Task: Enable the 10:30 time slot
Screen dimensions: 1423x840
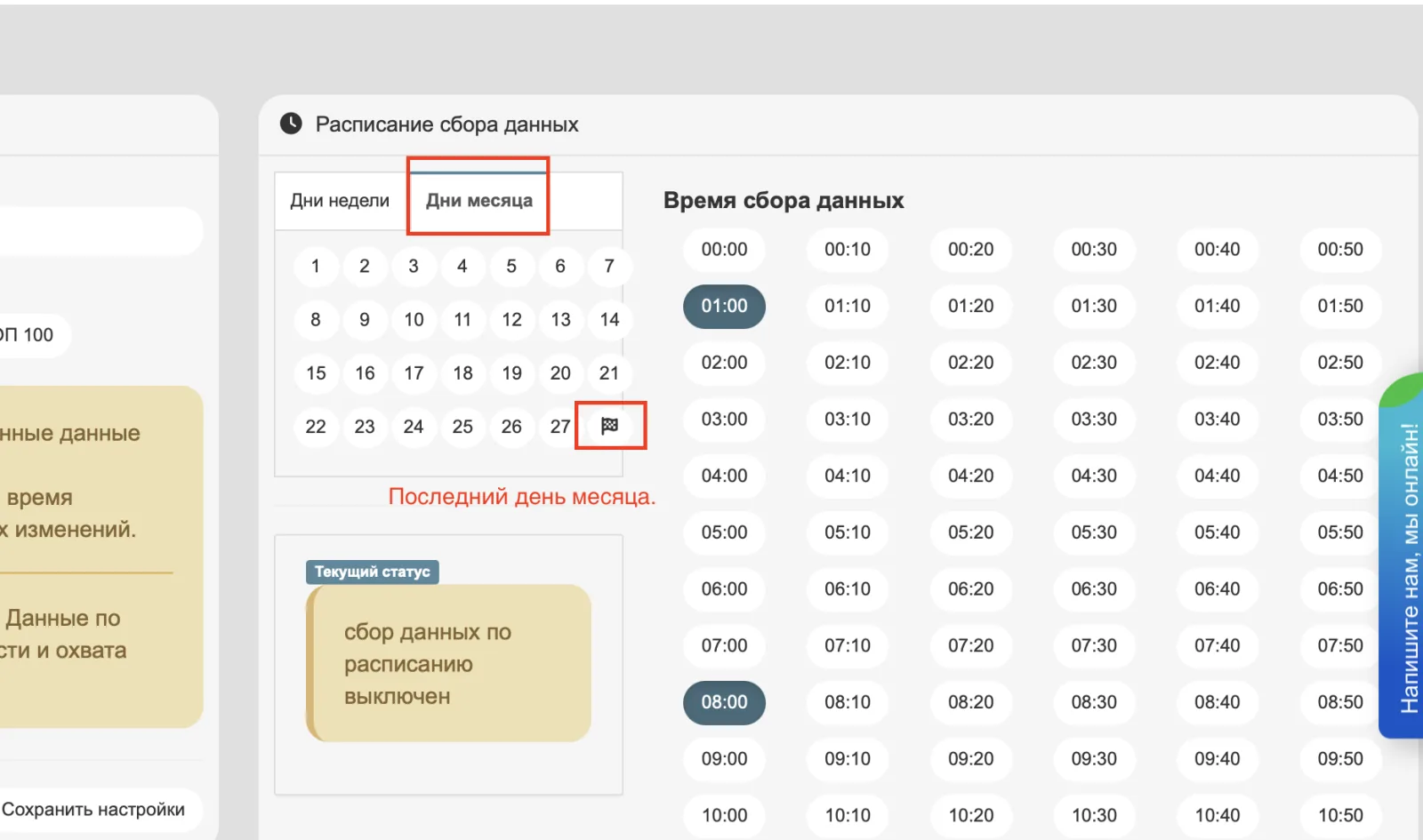Action: tap(1094, 816)
